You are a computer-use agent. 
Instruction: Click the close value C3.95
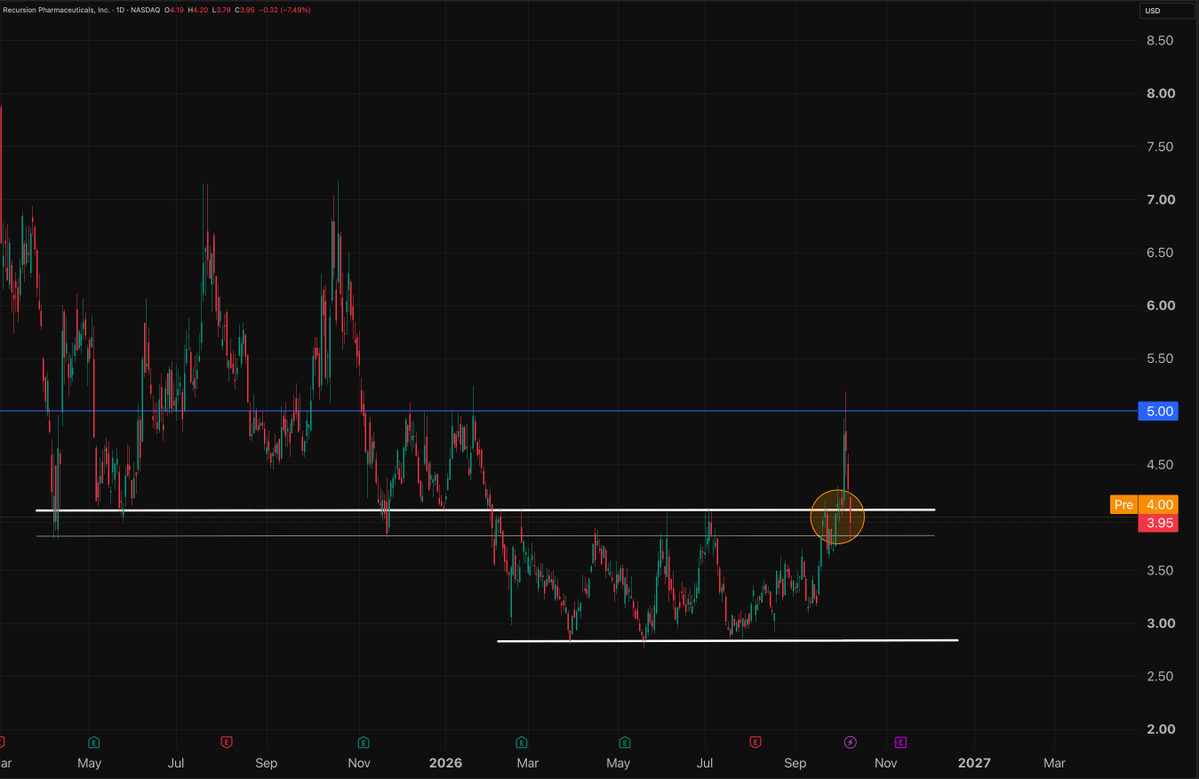point(245,10)
